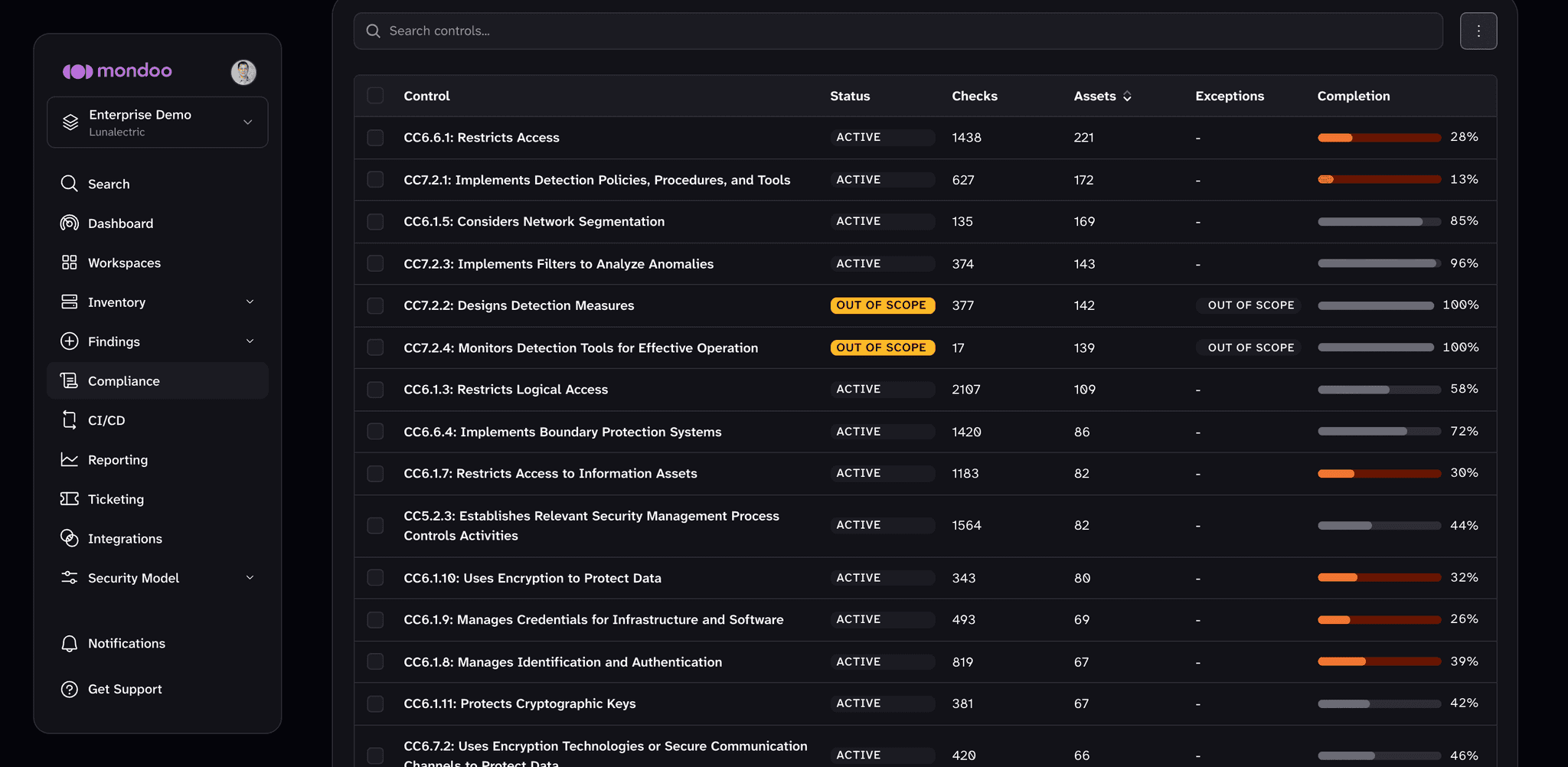Open the Enterprise Demo space switcher

coord(158,122)
